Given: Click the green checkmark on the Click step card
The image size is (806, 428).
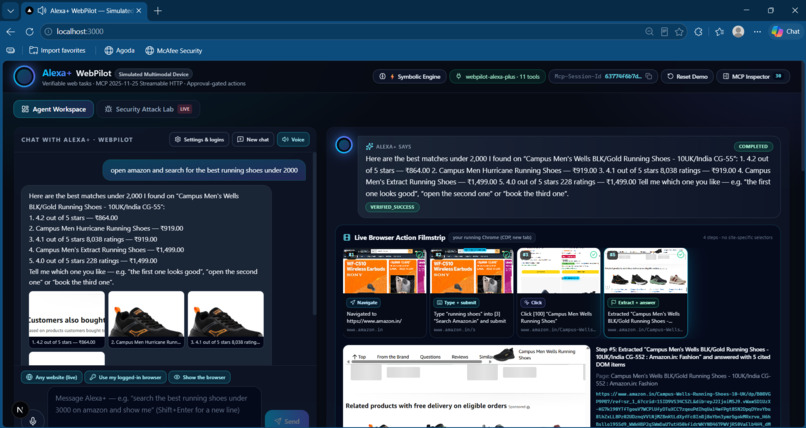Looking at the screenshot, I should tap(594, 254).
